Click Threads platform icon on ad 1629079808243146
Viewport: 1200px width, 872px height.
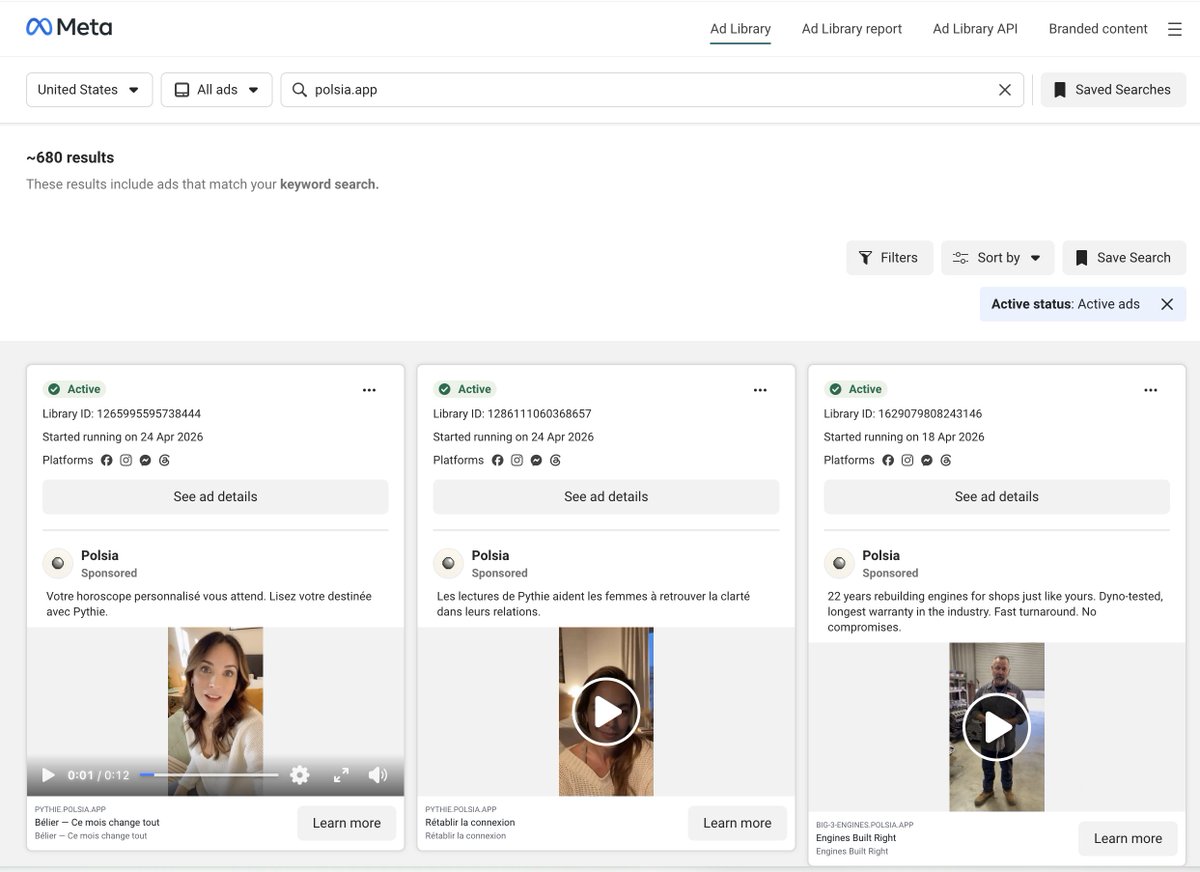[946, 460]
